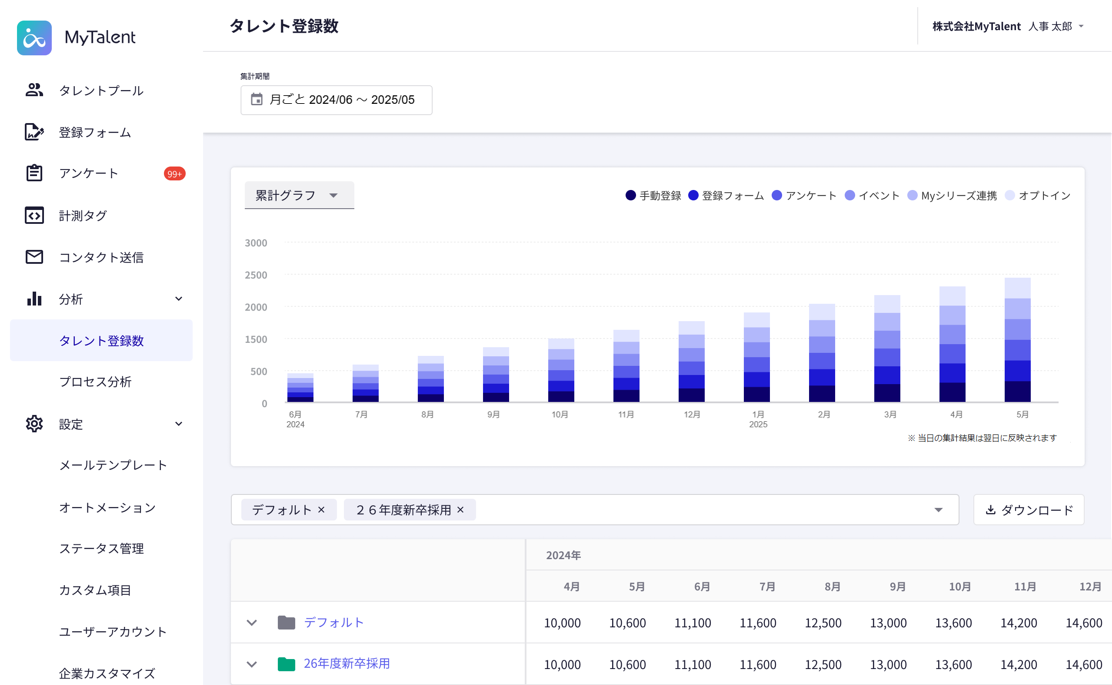Click the コンタクト送信 mail icon
This screenshot has width=1112, height=685.
click(34, 257)
